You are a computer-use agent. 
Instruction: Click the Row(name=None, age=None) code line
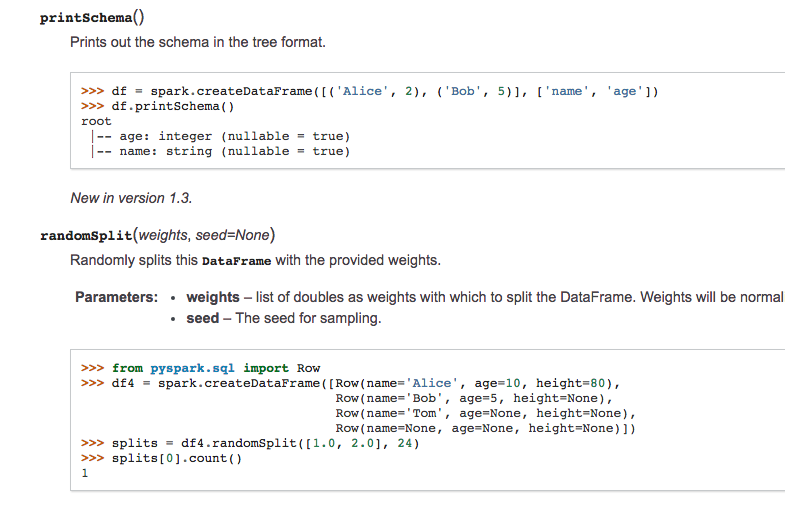tap(485, 428)
